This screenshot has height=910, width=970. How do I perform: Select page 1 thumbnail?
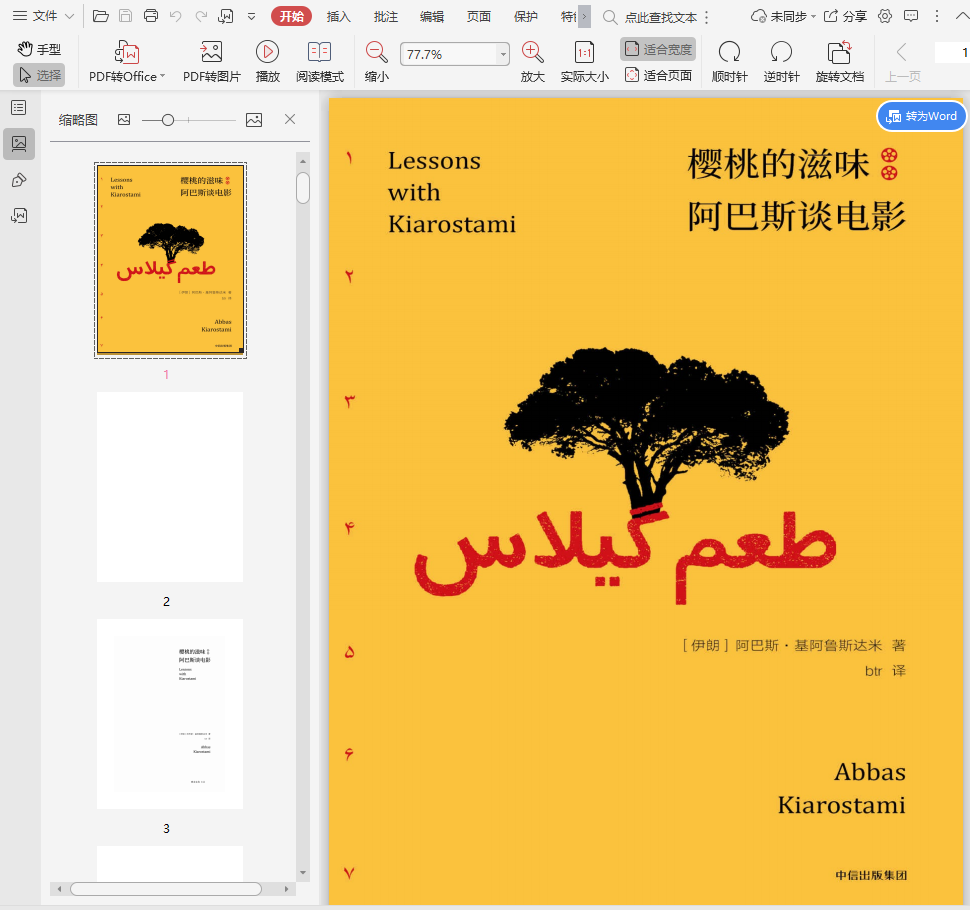(x=170, y=260)
